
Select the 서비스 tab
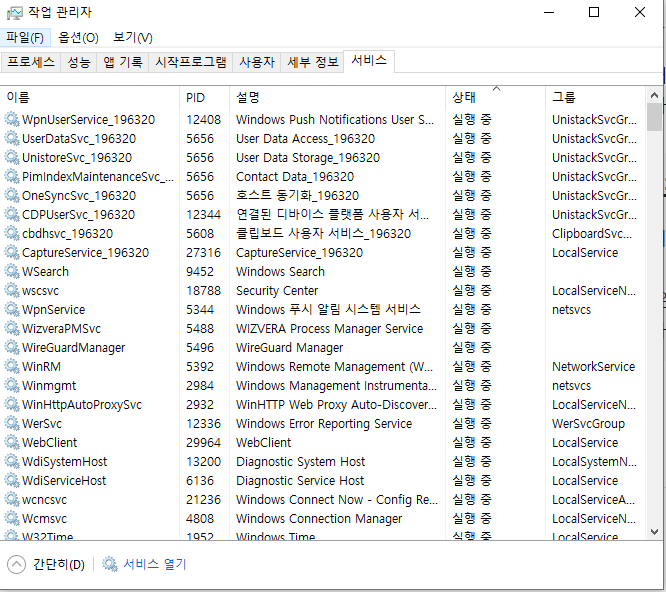tap(369, 61)
